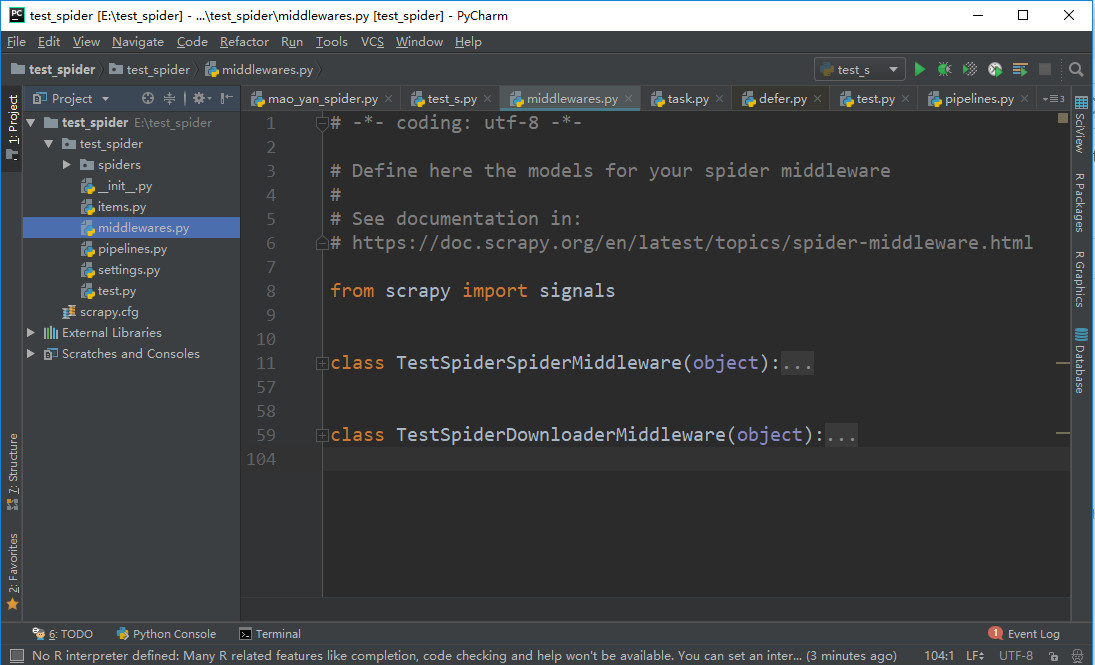
Task: Expand External Libraries node
Action: [x=31, y=332]
